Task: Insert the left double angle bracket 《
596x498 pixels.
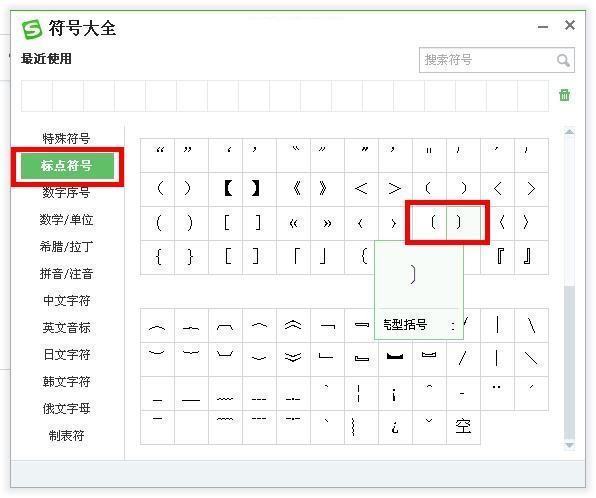Action: pos(293,189)
